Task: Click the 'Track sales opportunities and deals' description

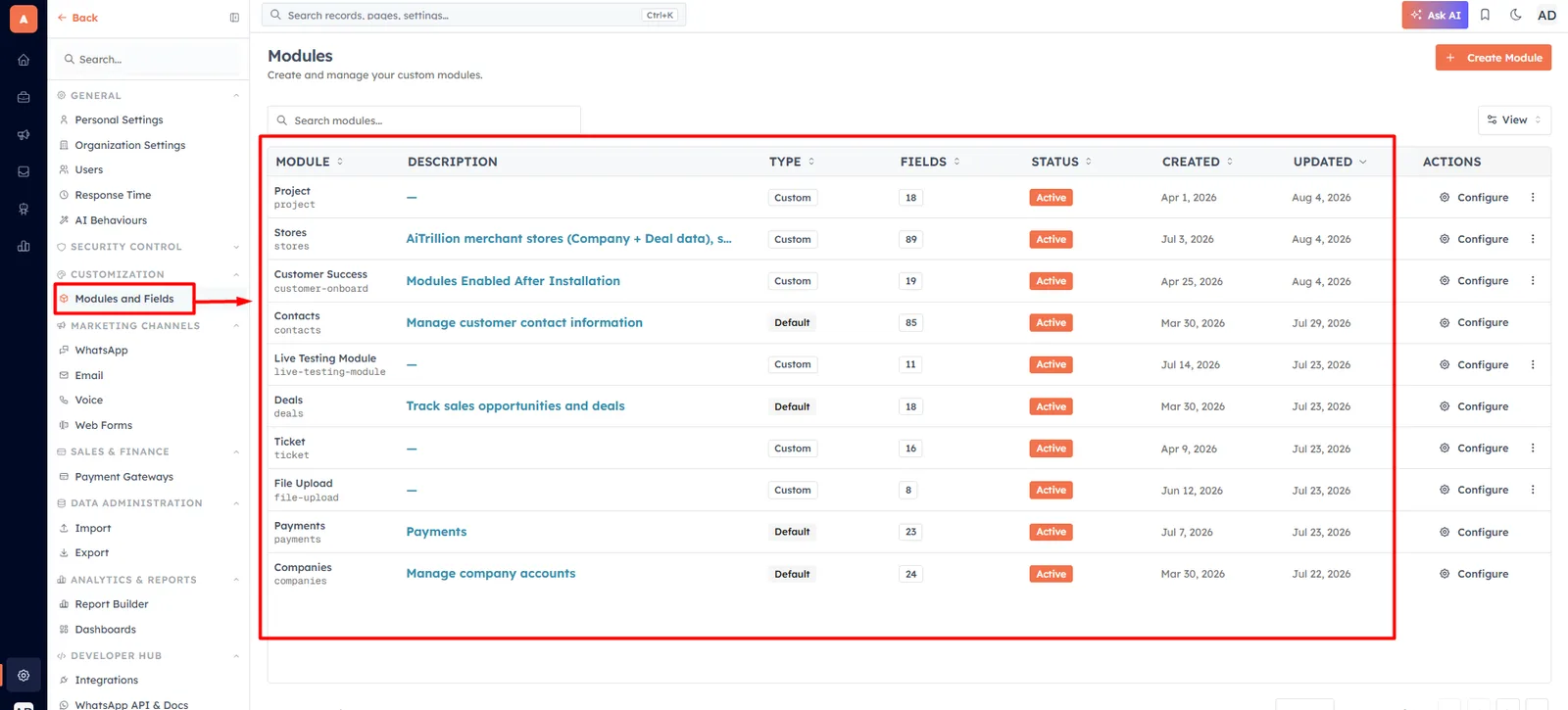Action: point(515,405)
